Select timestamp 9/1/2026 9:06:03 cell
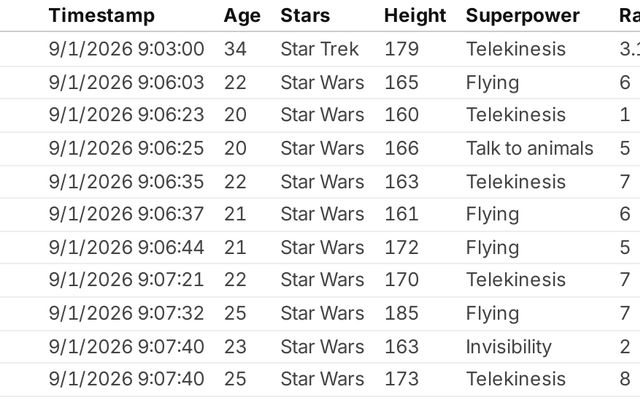This screenshot has width=640, height=400. point(127,82)
